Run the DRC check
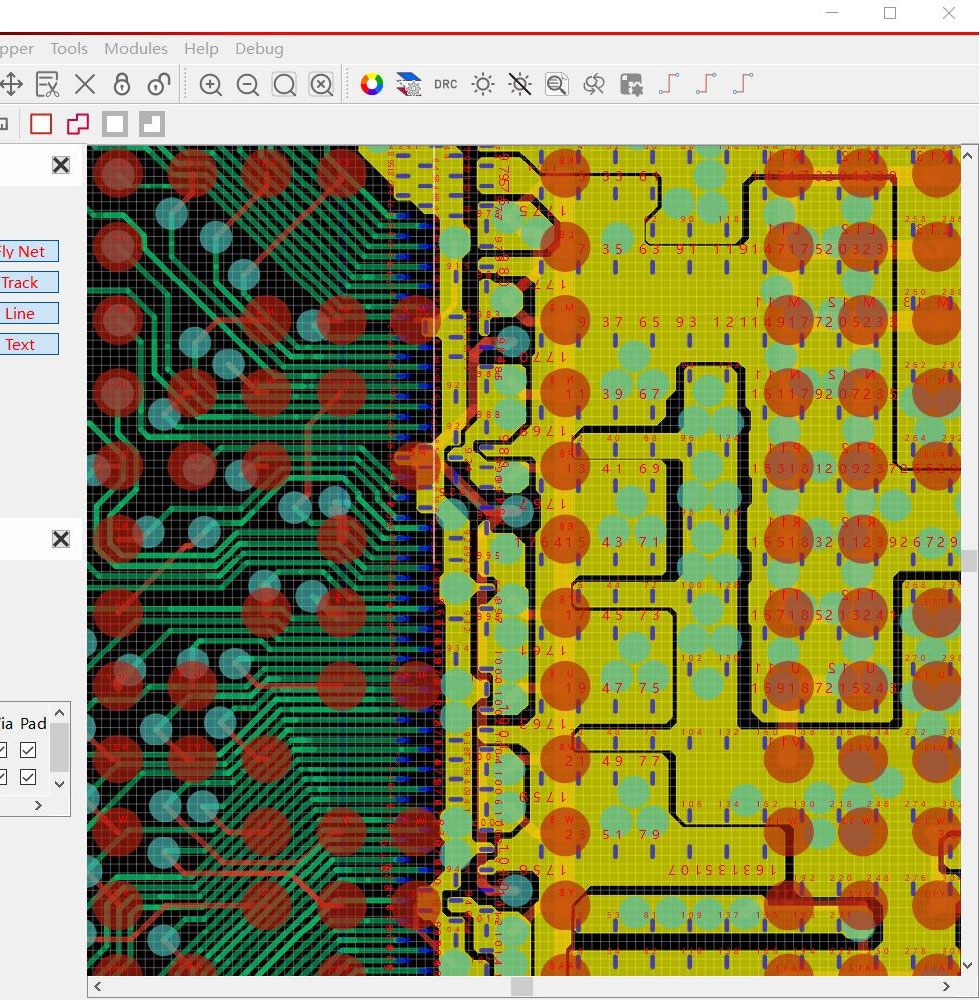The width and height of the screenshot is (980, 1000). click(446, 84)
